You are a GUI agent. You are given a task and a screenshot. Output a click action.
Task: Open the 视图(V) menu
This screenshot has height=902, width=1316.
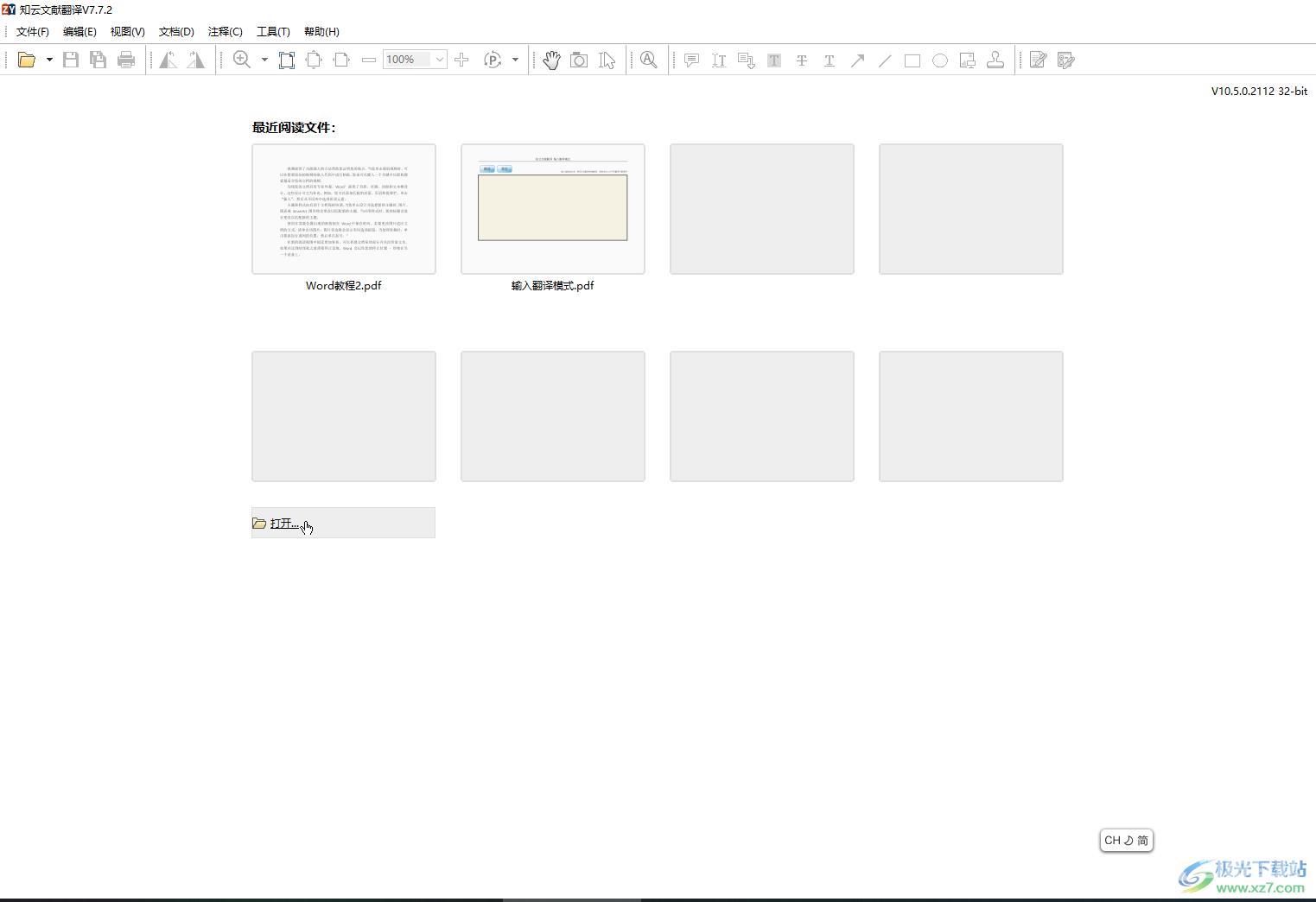pos(128,31)
